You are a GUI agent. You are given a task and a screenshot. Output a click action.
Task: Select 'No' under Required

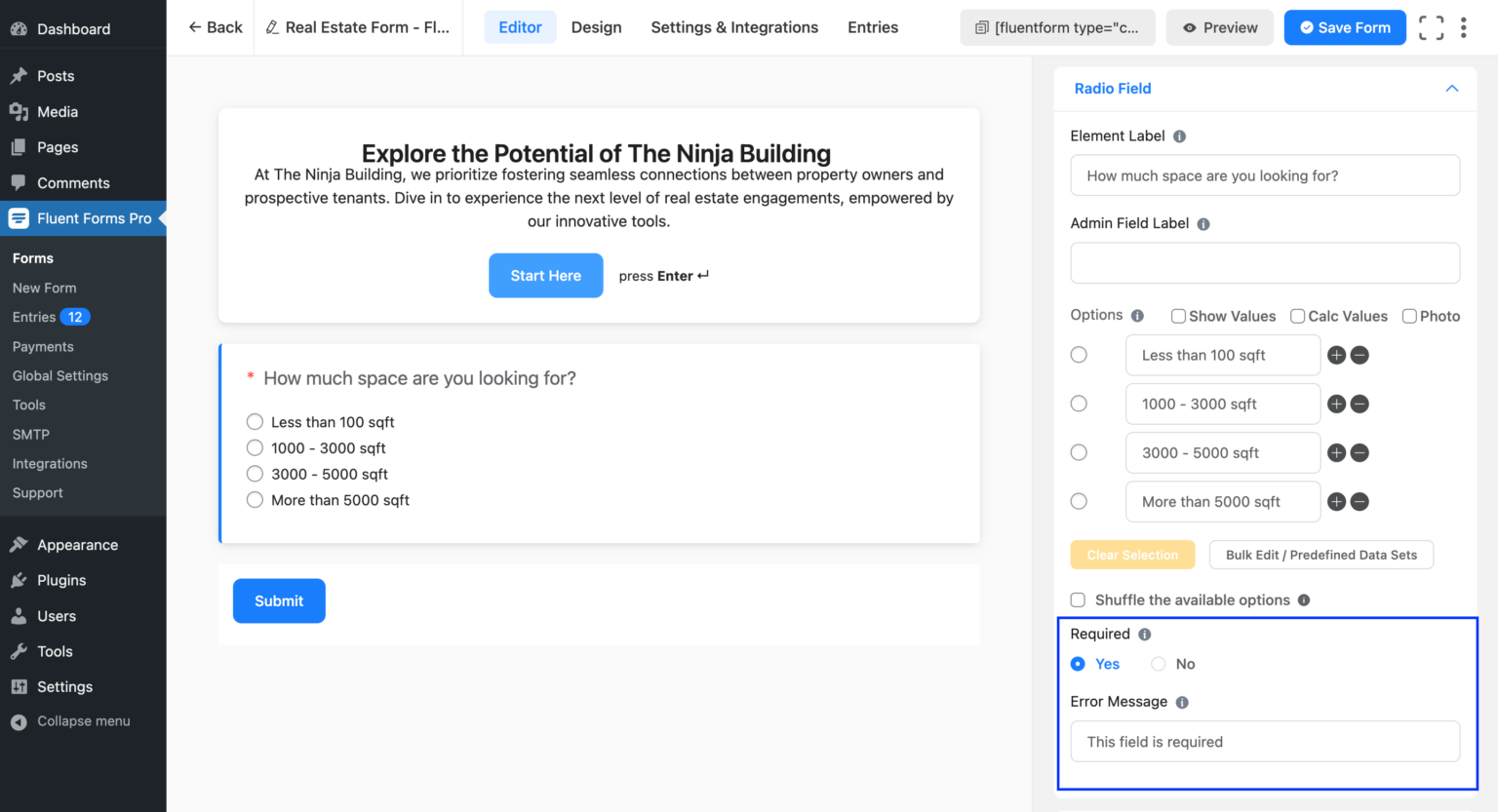click(x=1158, y=664)
